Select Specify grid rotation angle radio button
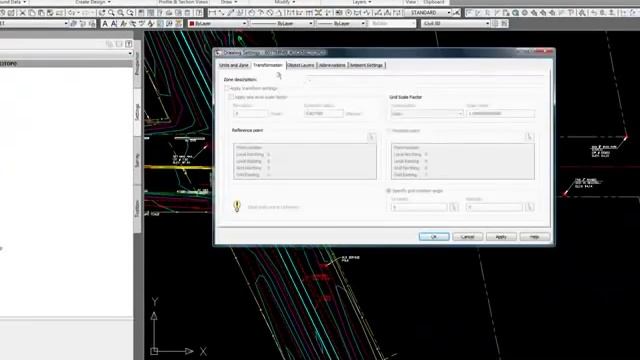The image size is (640, 360). [x=389, y=191]
